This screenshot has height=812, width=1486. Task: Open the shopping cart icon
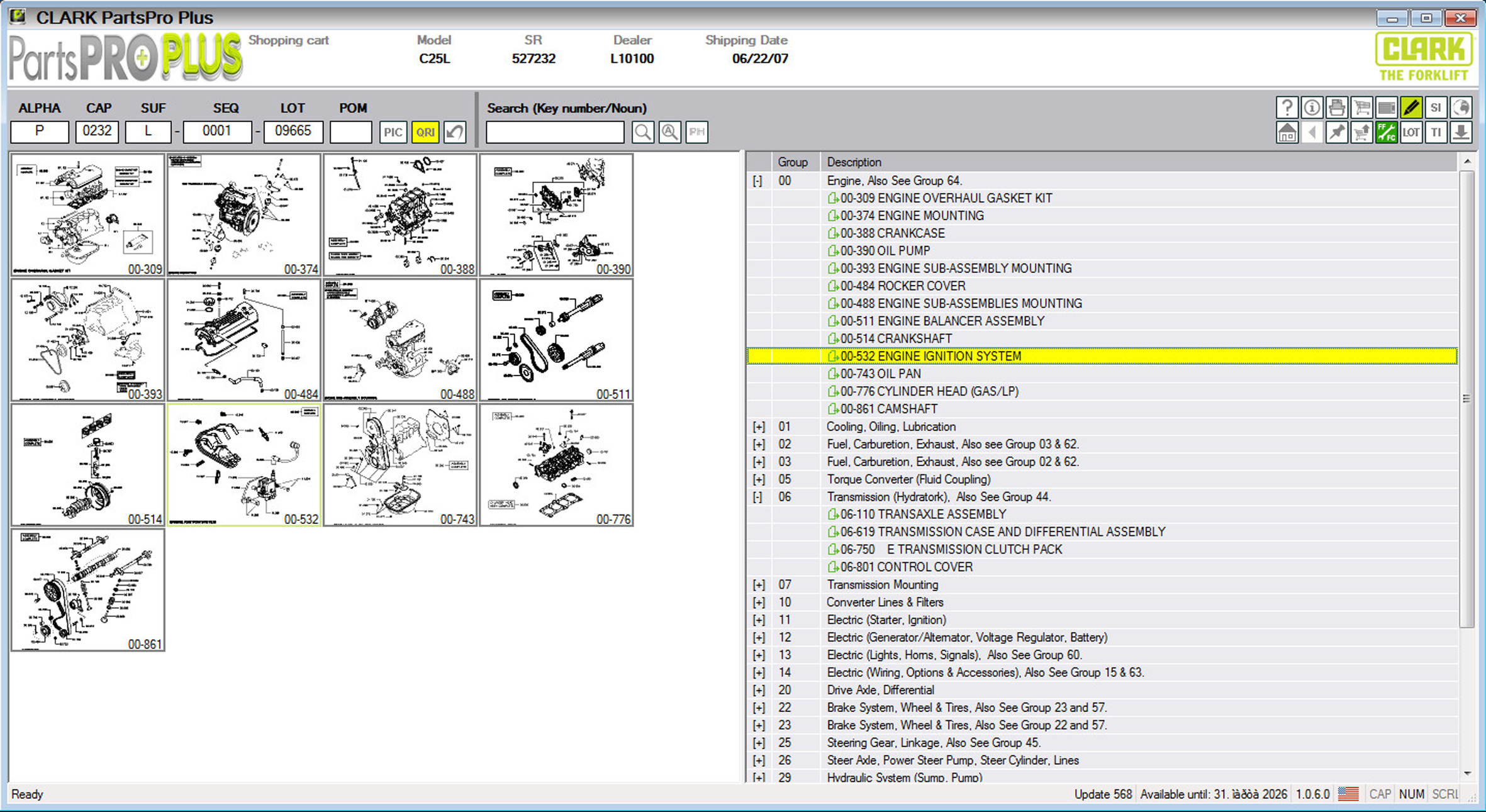pos(1361,108)
